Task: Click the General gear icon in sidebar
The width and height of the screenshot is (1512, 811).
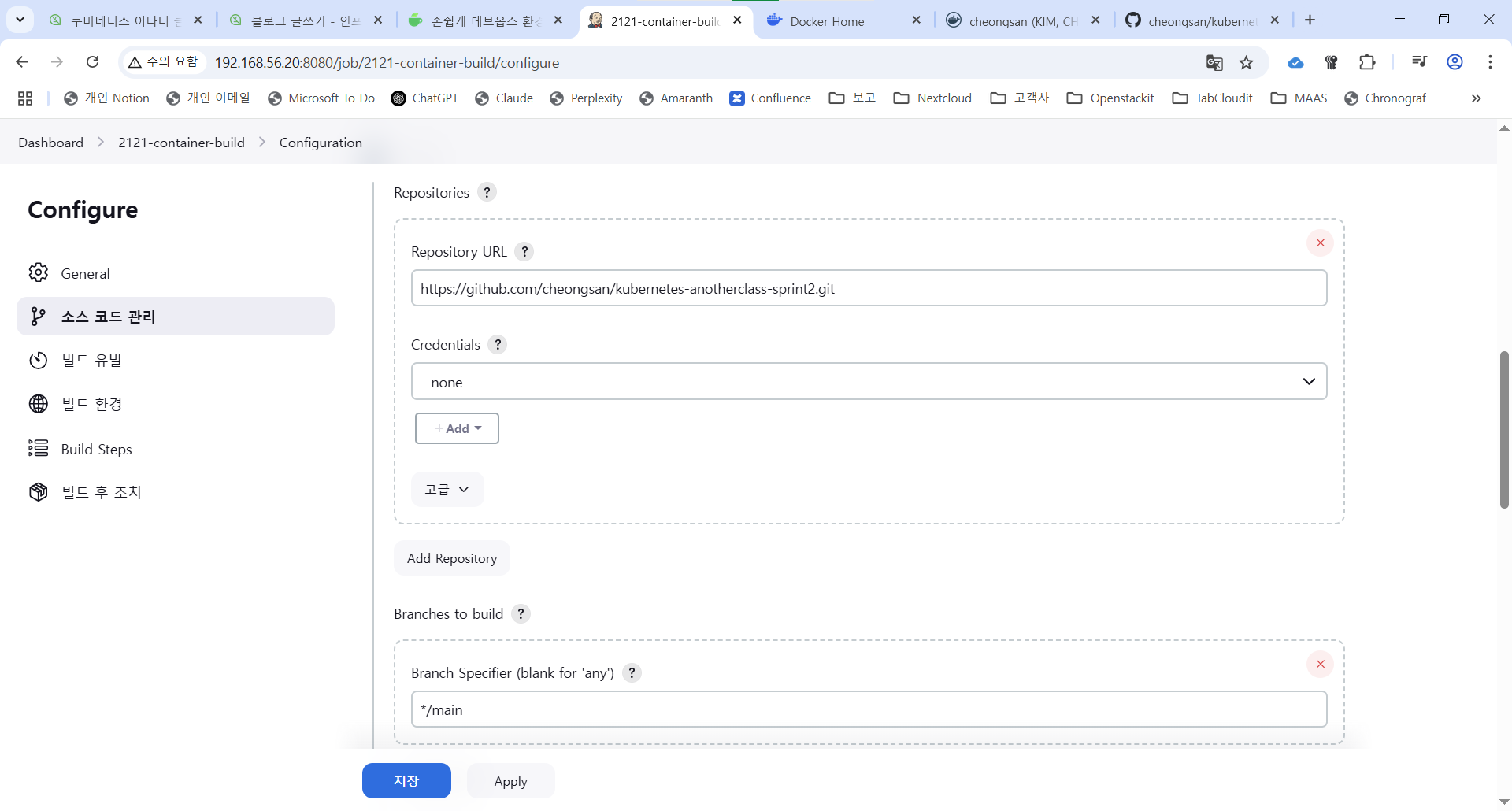Action: 39,272
